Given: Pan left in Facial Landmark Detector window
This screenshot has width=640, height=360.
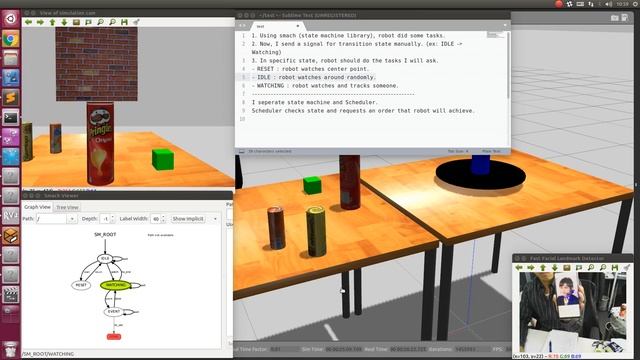Looking at the screenshot, I should point(519,268).
